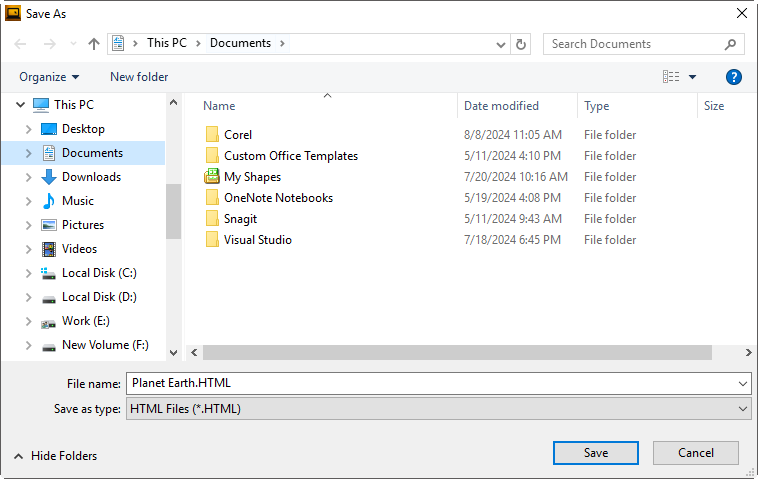The height and width of the screenshot is (479, 758).
Task: Click the Up one level arrow icon
Action: pyautogui.click(x=94, y=44)
